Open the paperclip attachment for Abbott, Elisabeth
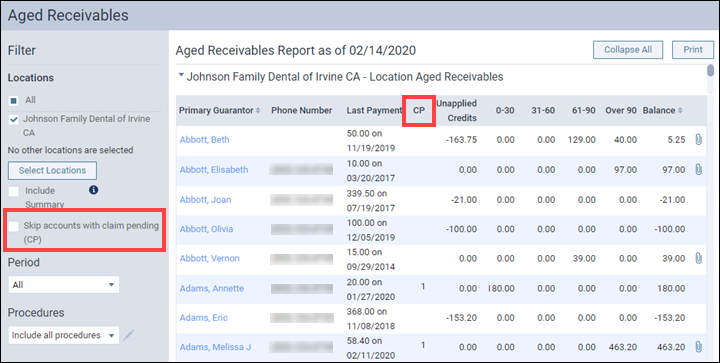 [x=698, y=170]
